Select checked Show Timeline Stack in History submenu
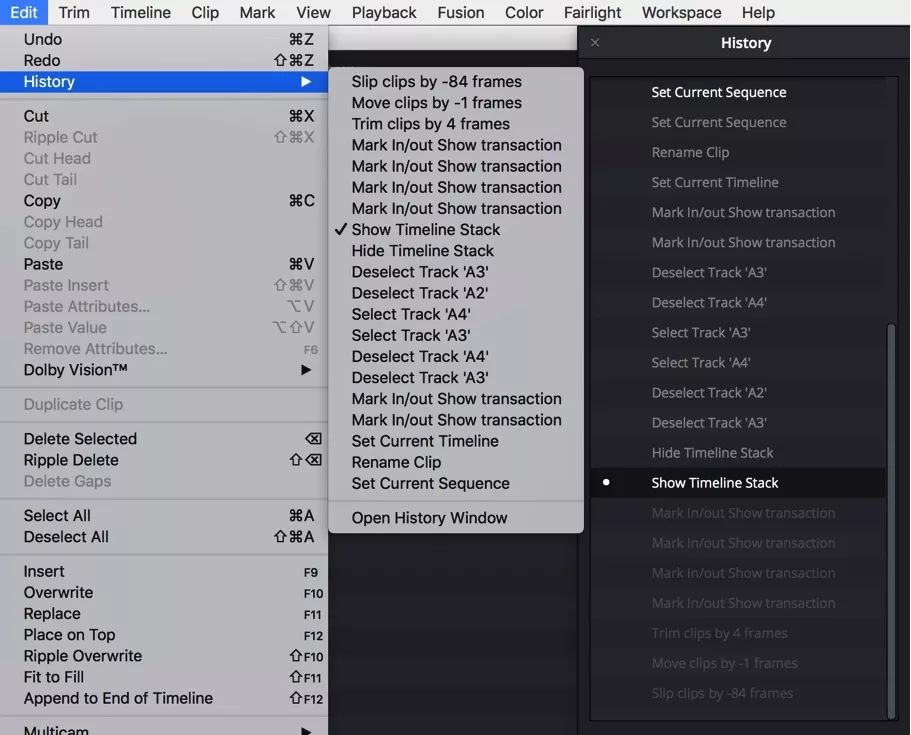Screen dimensions: 911x735 (456, 230)
